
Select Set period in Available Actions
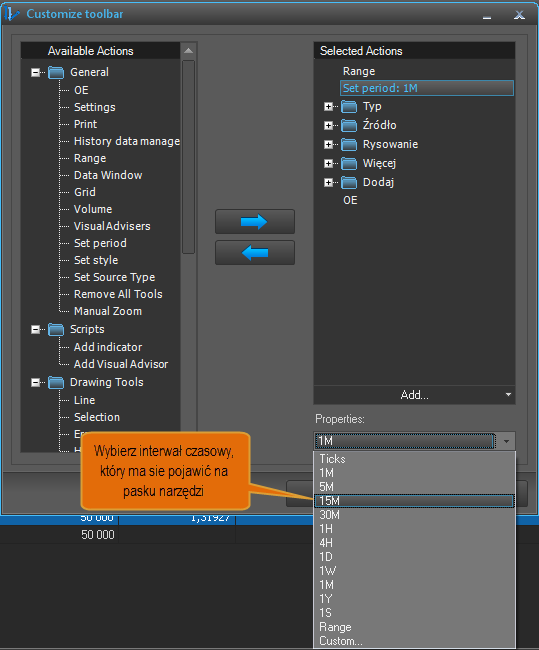(100, 243)
